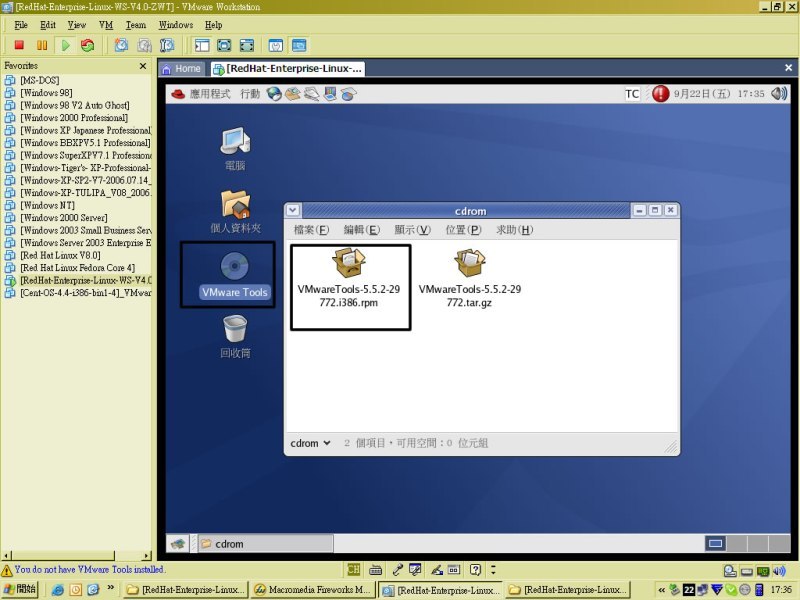Select the RedHat-Enterprise-Linux tab
800x600 pixels.
[x=288, y=68]
